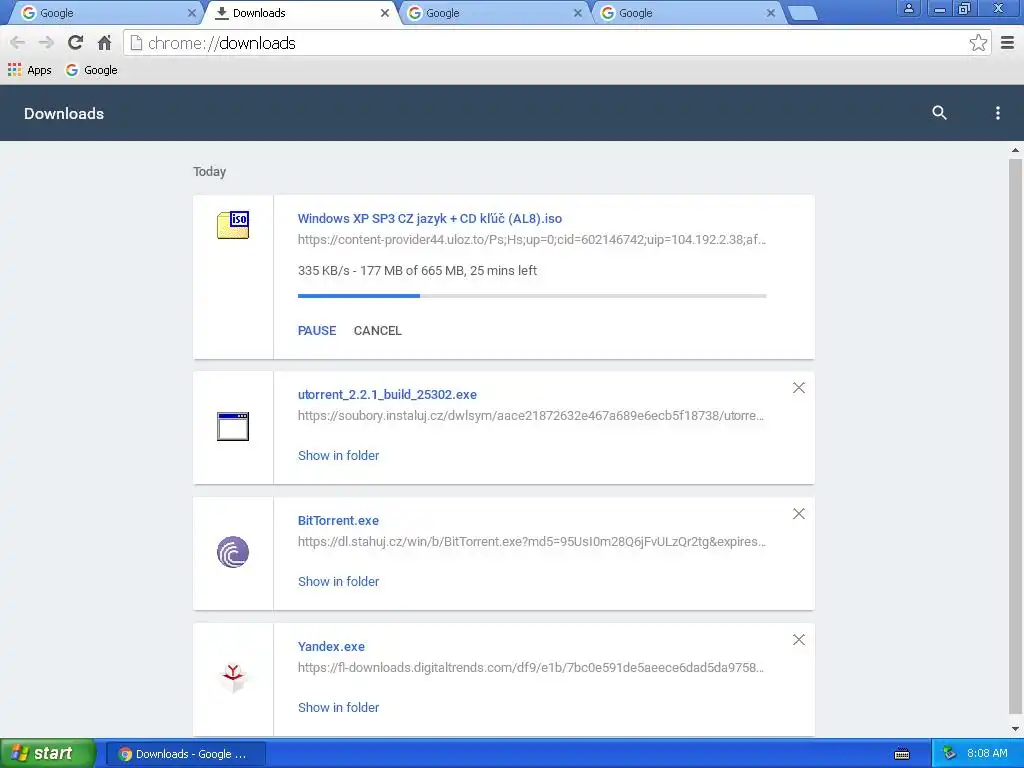
Task: Click the vertical scrollbar thumb
Action: (1015, 436)
